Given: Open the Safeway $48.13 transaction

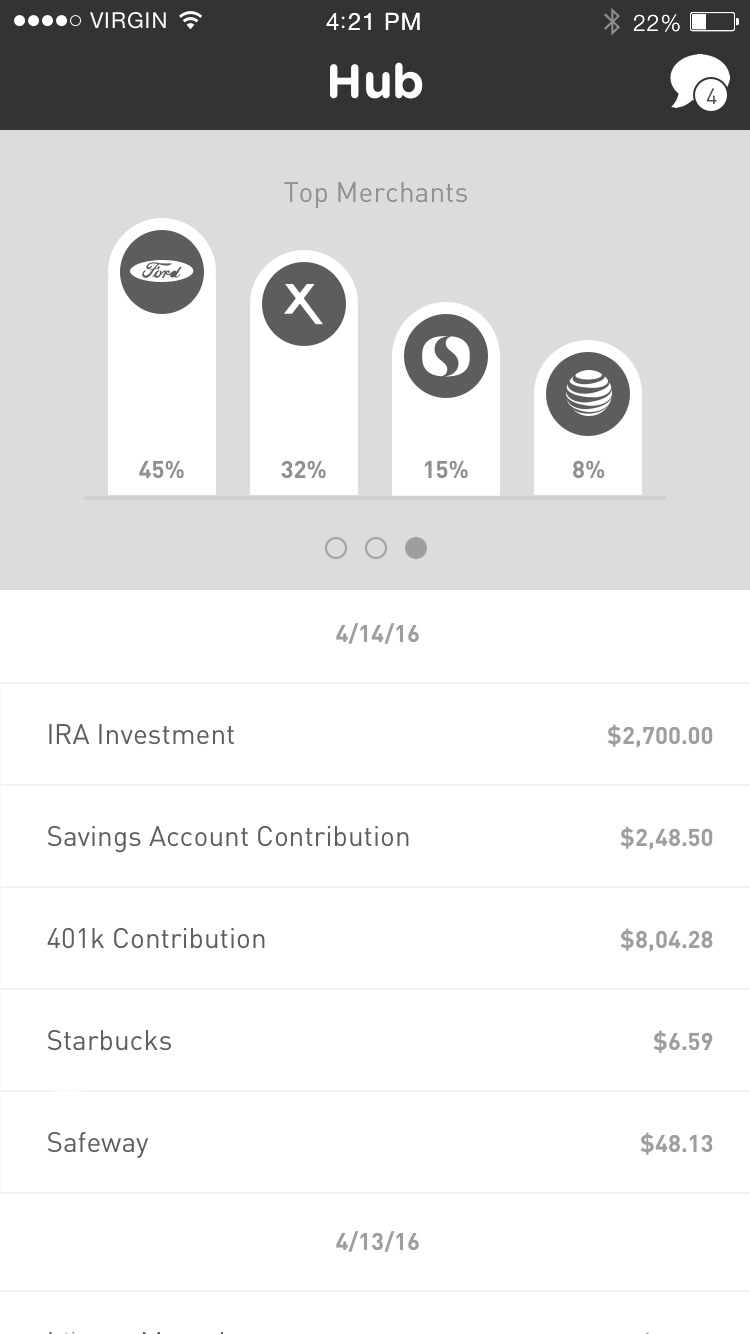Looking at the screenshot, I should pos(375,1143).
